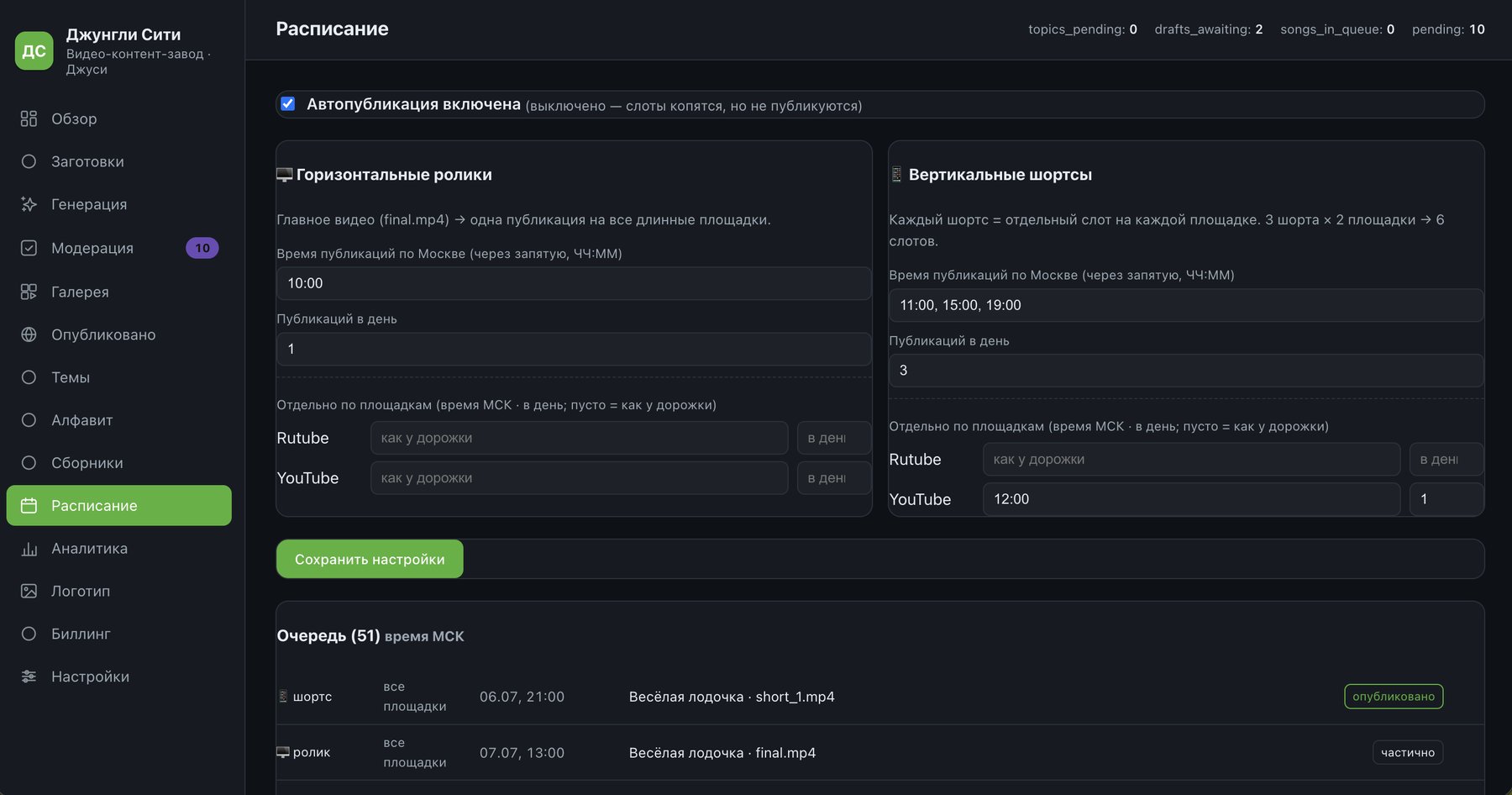Viewport: 1512px width, 795px height.
Task: Click the Галерея icon in sidebar
Action: pos(29,292)
